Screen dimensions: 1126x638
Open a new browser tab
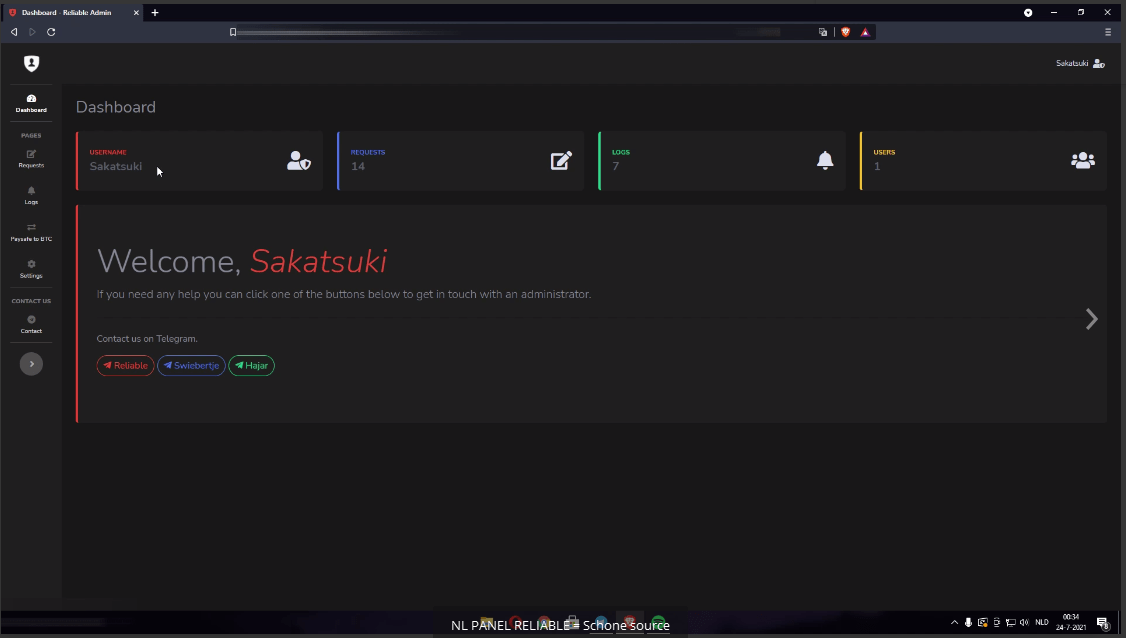pos(155,12)
